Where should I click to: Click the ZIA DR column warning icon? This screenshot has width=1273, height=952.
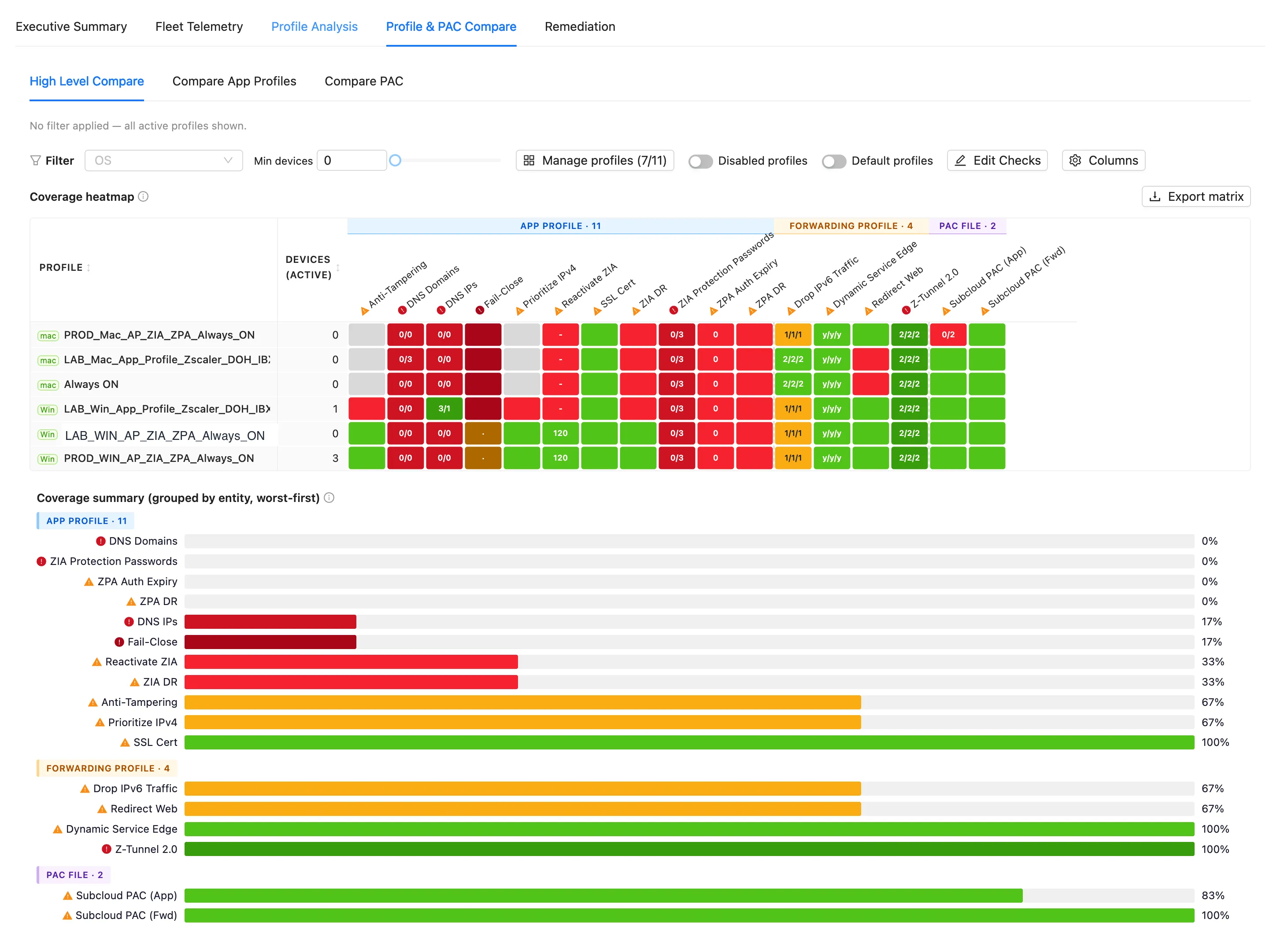(636, 311)
